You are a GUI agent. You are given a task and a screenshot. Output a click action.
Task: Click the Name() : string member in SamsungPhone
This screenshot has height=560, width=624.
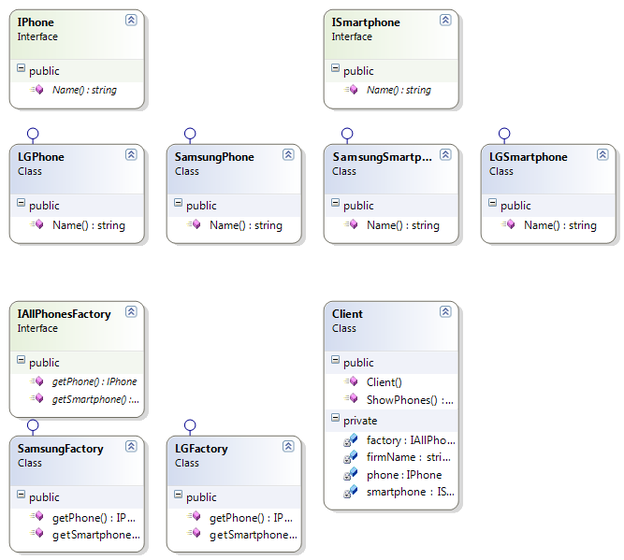tap(245, 225)
